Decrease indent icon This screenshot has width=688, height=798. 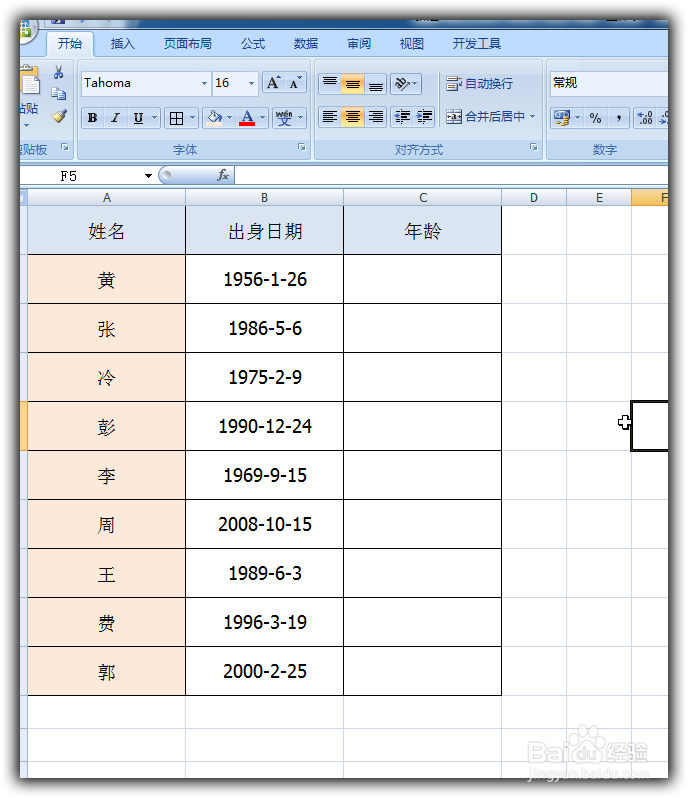(x=402, y=117)
